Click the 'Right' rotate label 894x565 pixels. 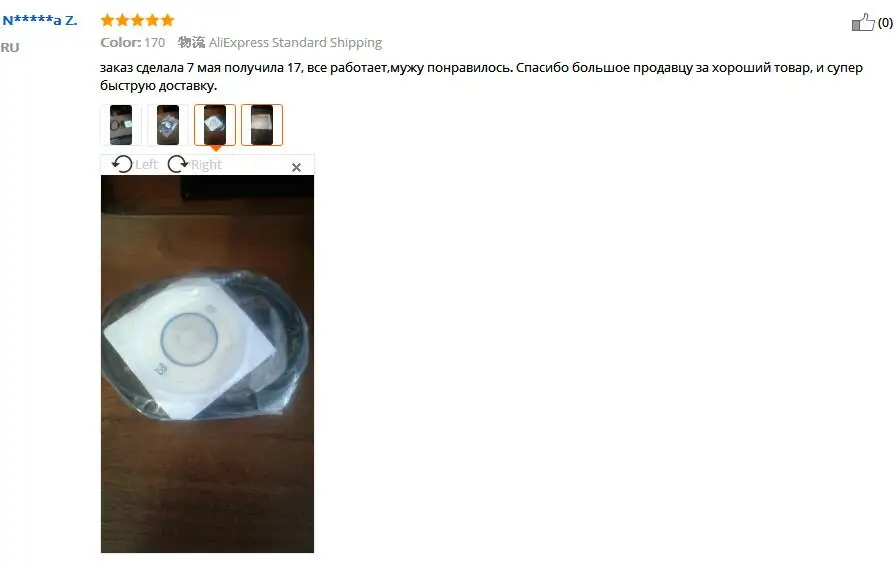pos(206,165)
